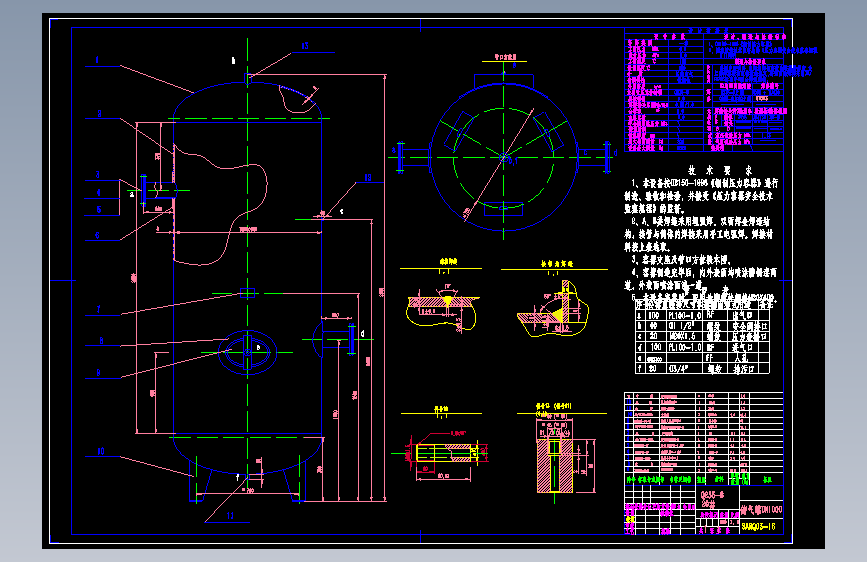Click part callout number 6
This screenshot has width=867, height=562.
coord(97,235)
